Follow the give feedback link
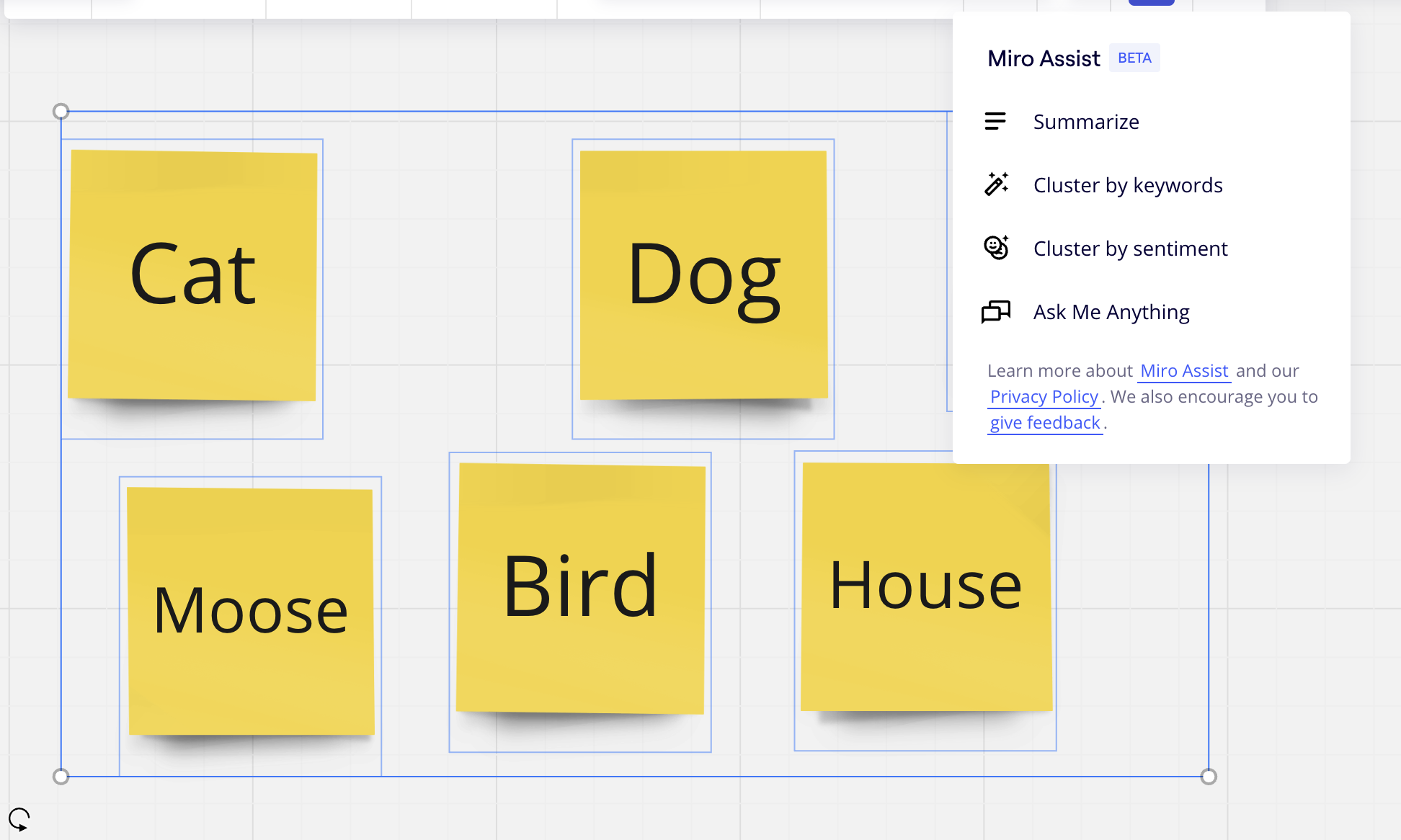 pos(1044,423)
